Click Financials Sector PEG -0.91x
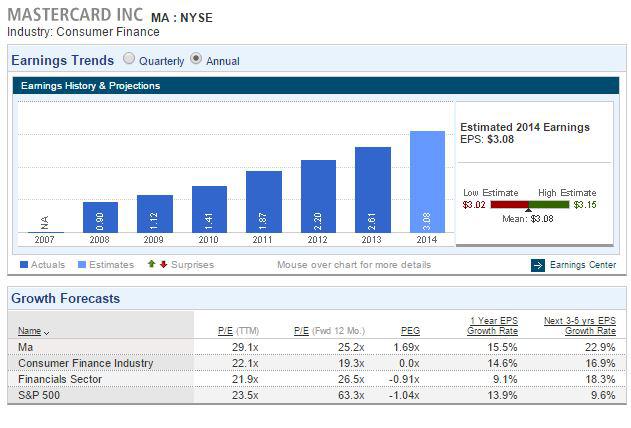The image size is (631, 428). 404,379
